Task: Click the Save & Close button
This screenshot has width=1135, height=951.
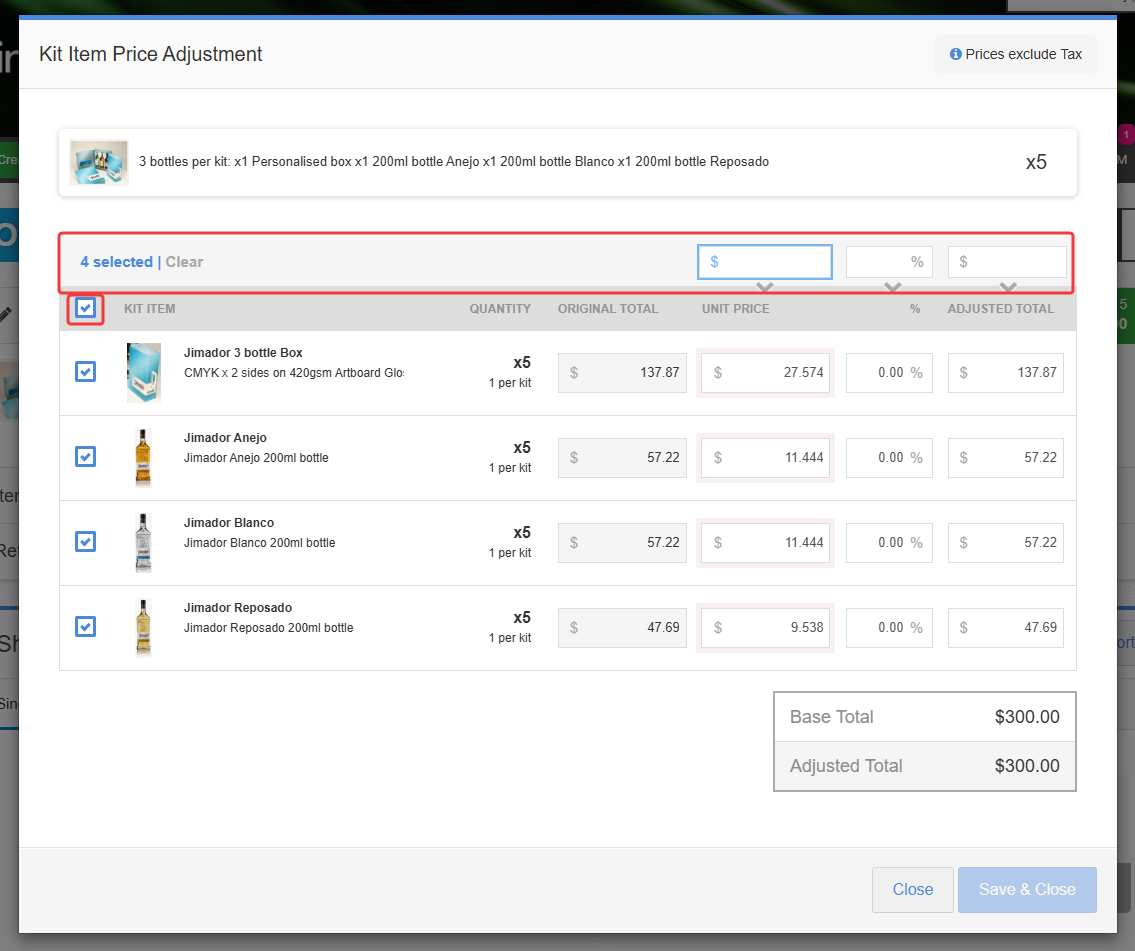Action: coord(1027,889)
